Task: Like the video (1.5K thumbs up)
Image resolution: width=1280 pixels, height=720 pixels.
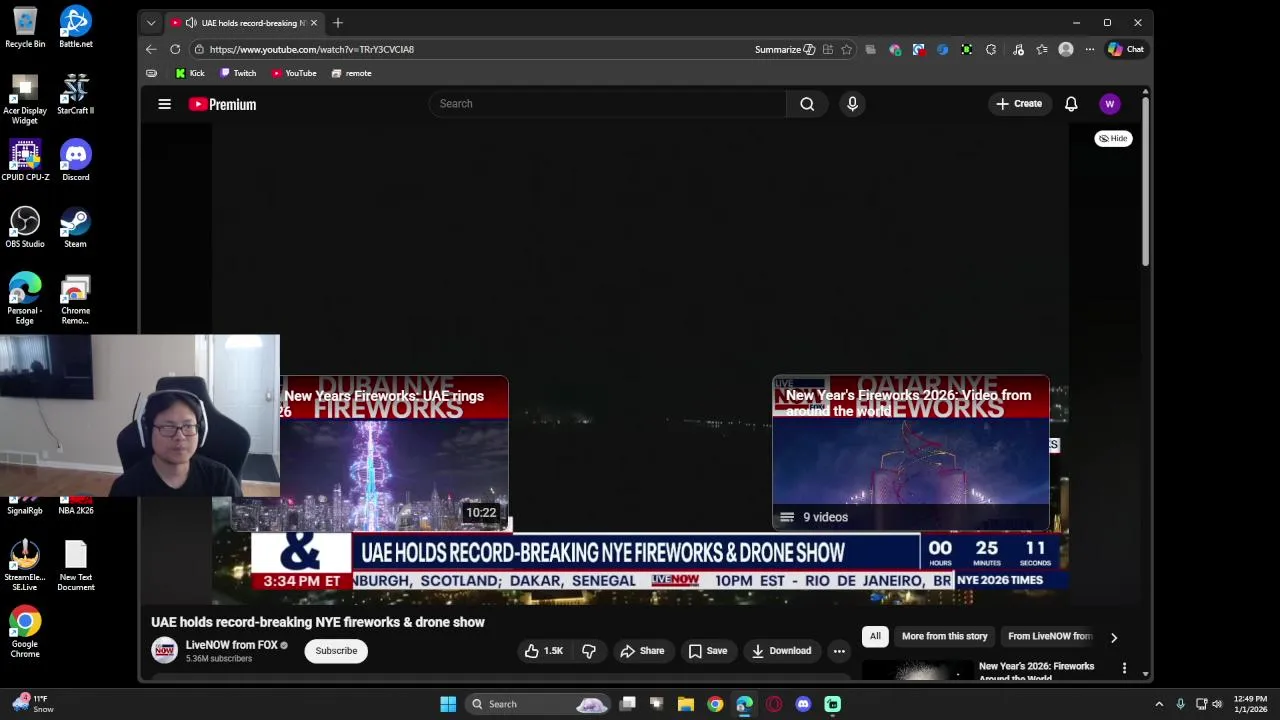Action: (x=543, y=651)
